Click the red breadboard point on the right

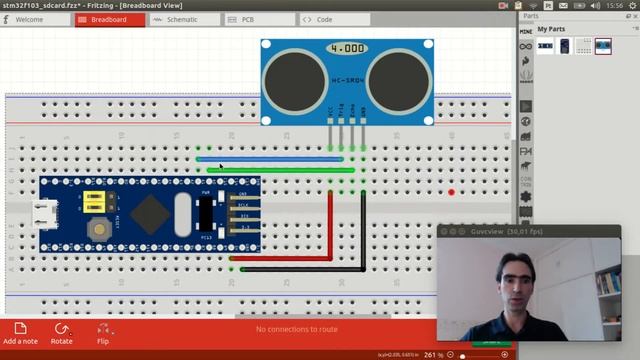coord(451,192)
